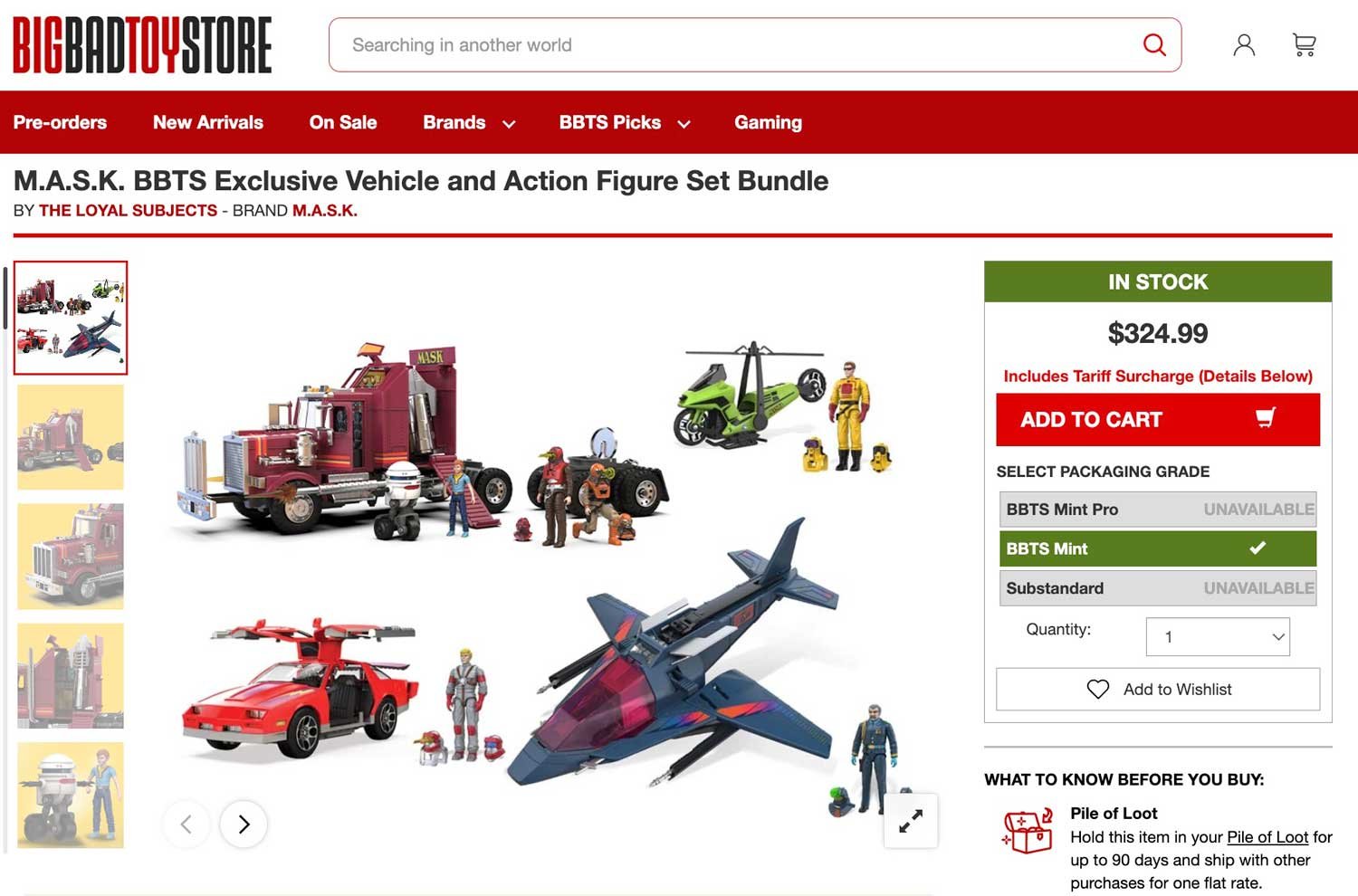
Task: Go to the On Sale page
Action: pyautogui.click(x=343, y=122)
